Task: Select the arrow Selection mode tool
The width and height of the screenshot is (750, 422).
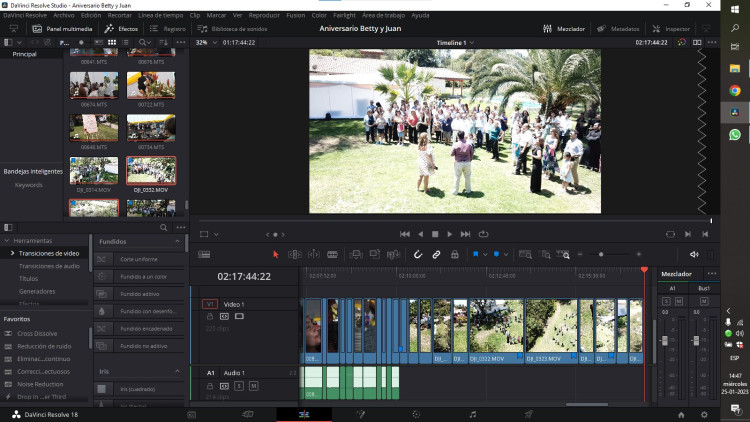Action: (x=276, y=255)
